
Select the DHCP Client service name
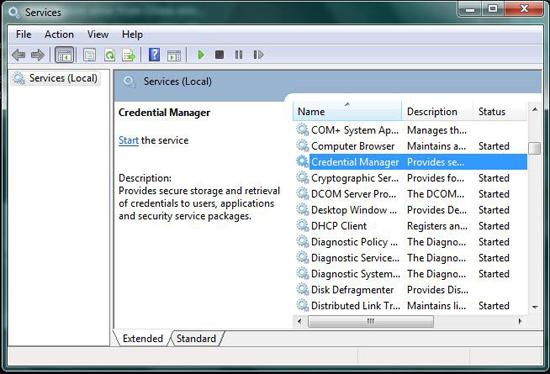tap(338, 226)
